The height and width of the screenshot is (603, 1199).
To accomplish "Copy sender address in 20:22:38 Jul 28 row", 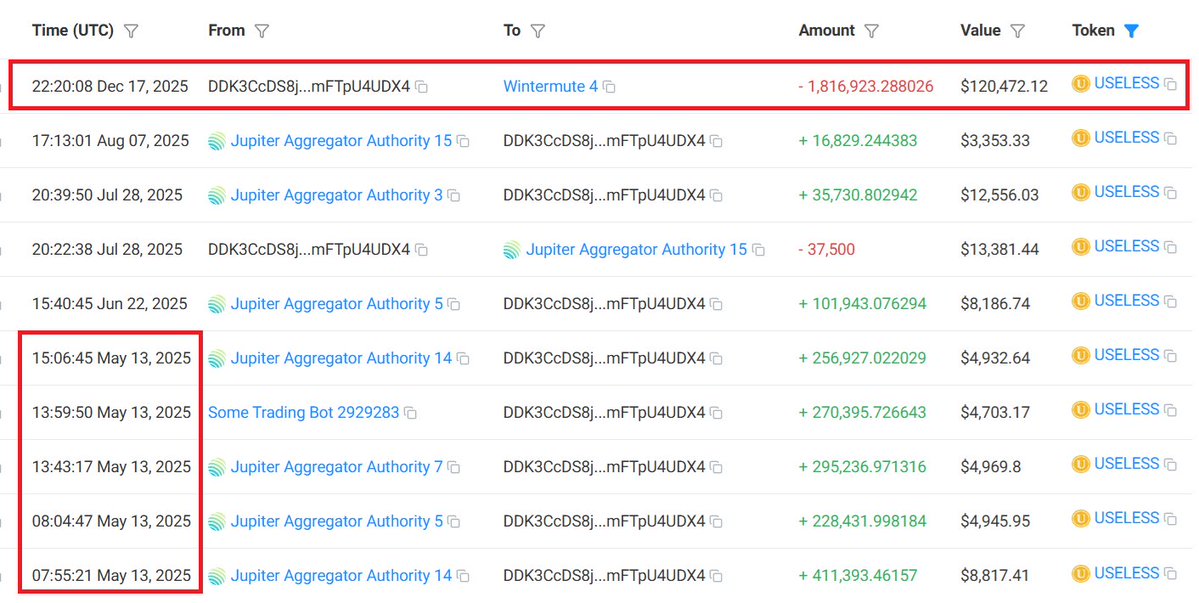I will 421,250.
